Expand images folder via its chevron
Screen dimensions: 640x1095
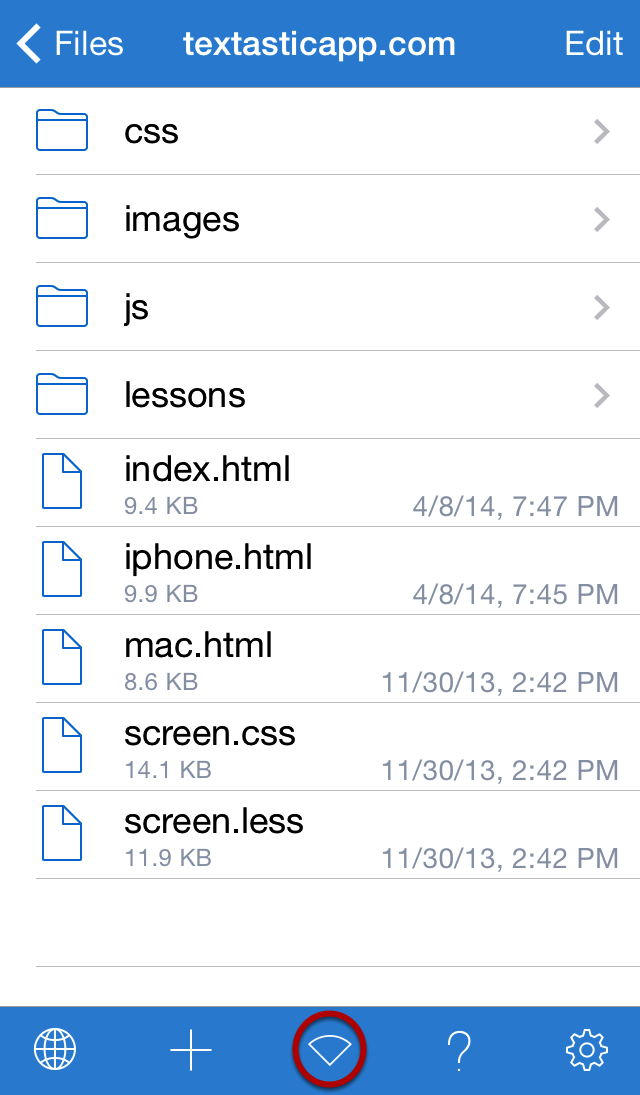click(602, 219)
